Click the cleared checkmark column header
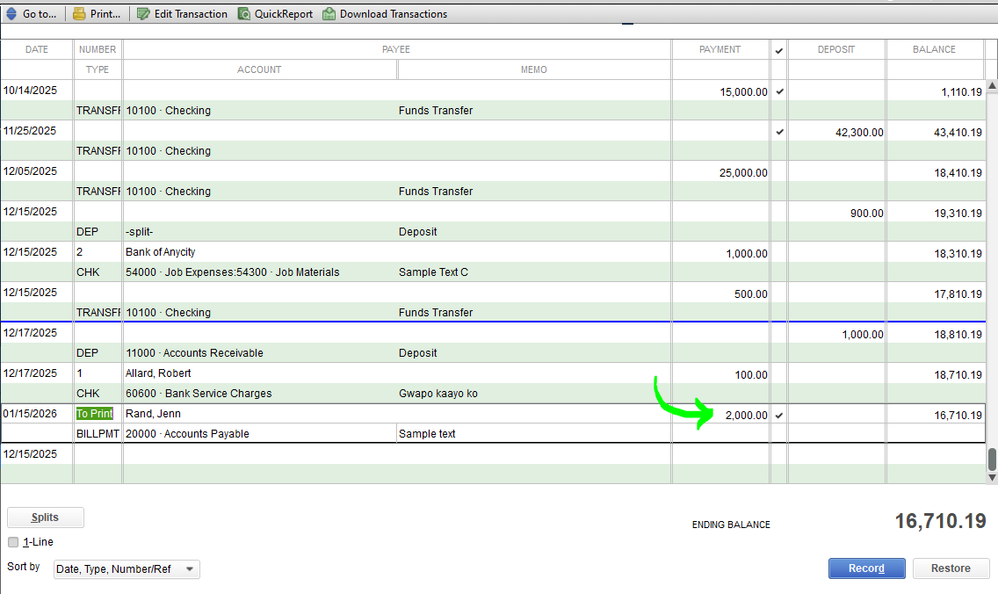The image size is (998, 594). 779,50
